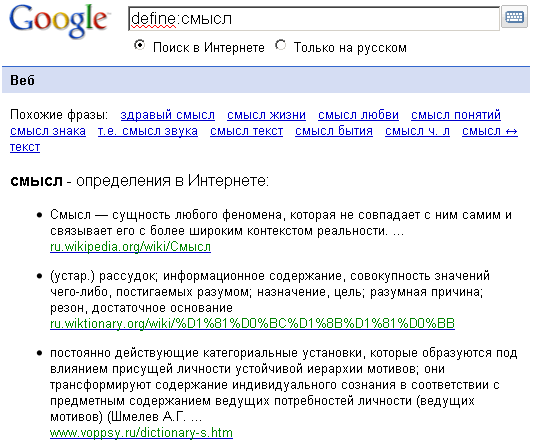Visit the ru.wikipedia.org/wiki/Смысл source link

tap(130, 247)
